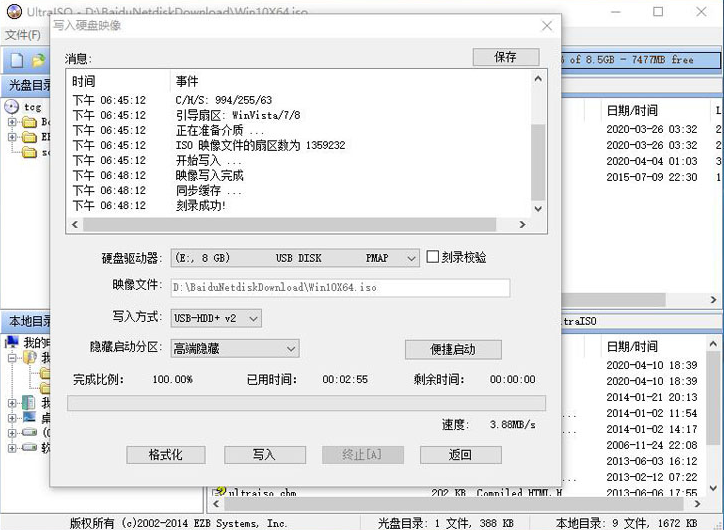Close the 写入硬盘映像 dialog

[544, 26]
